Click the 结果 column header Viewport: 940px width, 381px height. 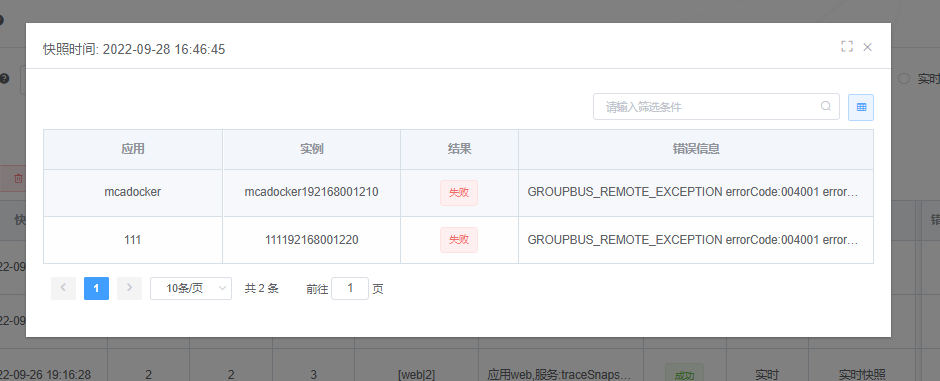point(459,149)
